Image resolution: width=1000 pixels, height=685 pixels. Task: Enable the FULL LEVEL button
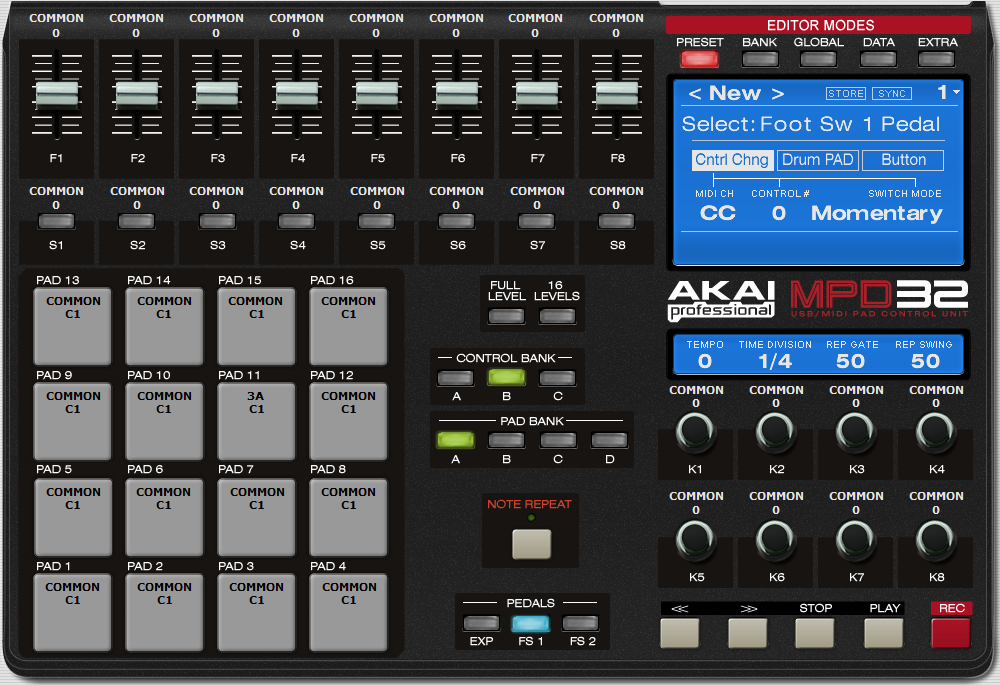coord(506,316)
